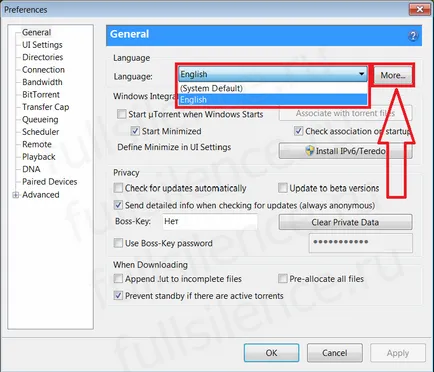
Task: Select BitTorrent in the sidebar
Action: tap(41, 94)
